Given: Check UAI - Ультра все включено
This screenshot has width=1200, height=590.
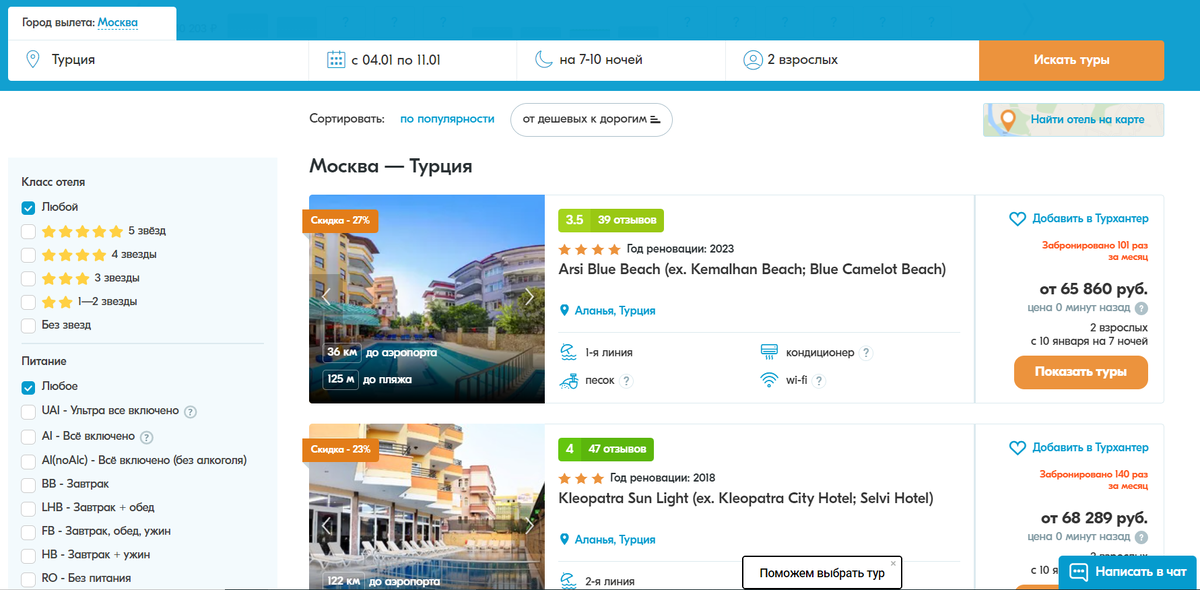Looking at the screenshot, I should point(28,411).
